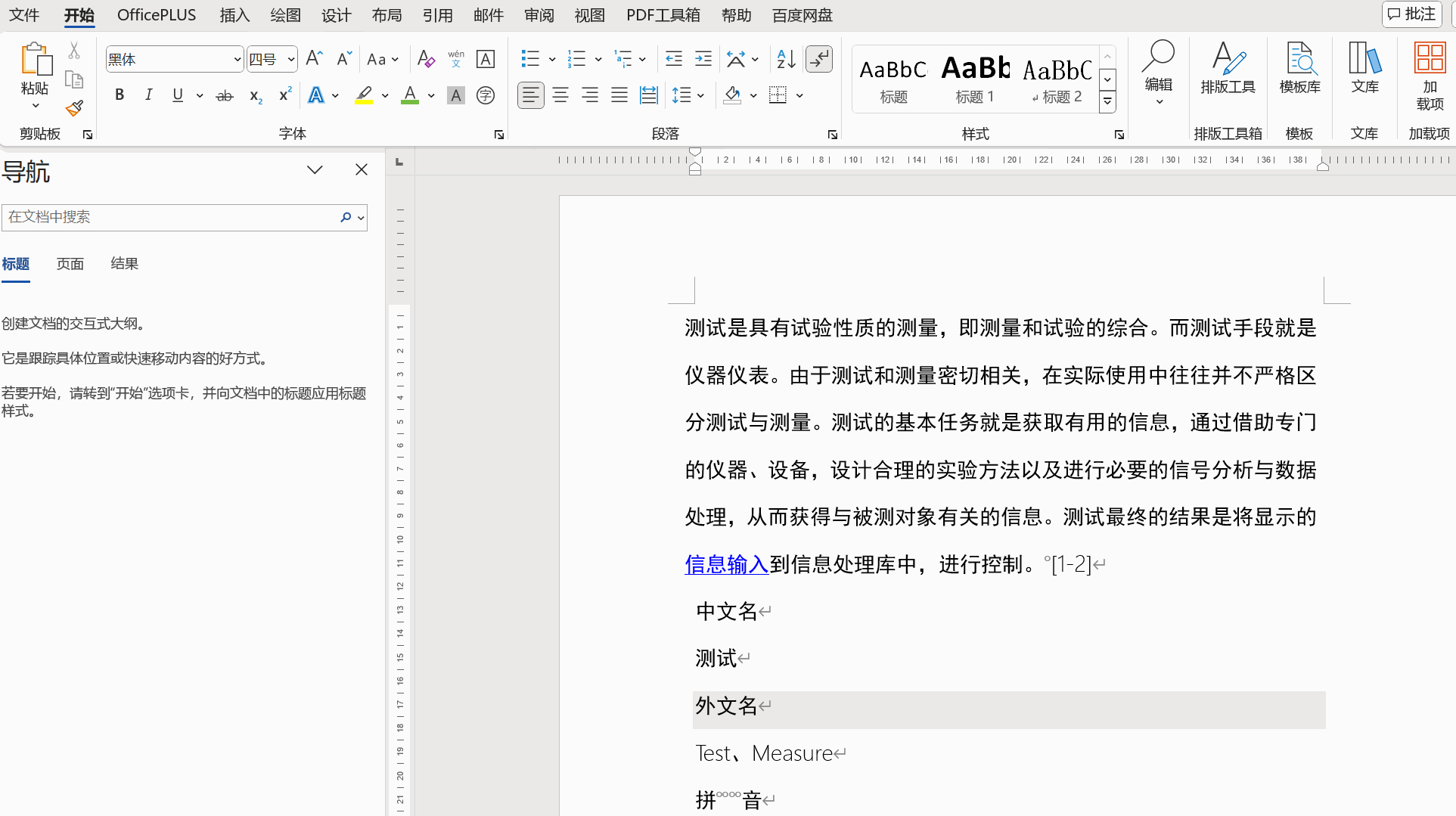
Task: Click the Sort A-Z icon
Action: [x=786, y=59]
